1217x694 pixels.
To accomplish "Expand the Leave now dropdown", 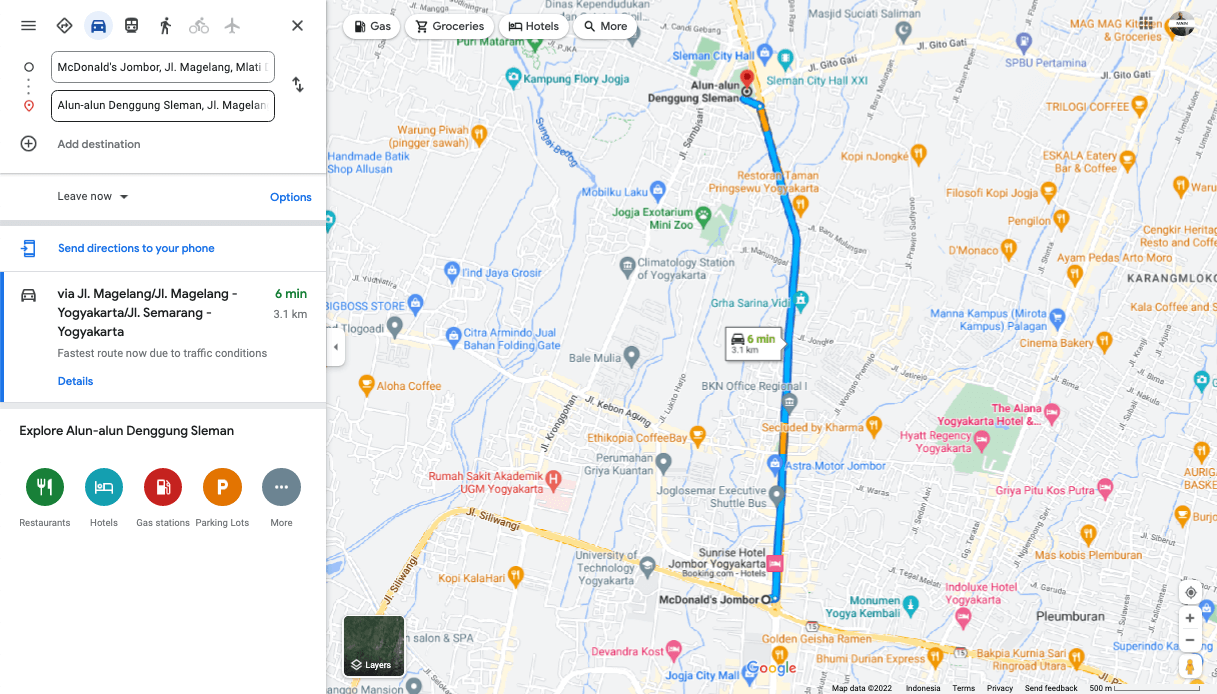I will click(x=93, y=197).
